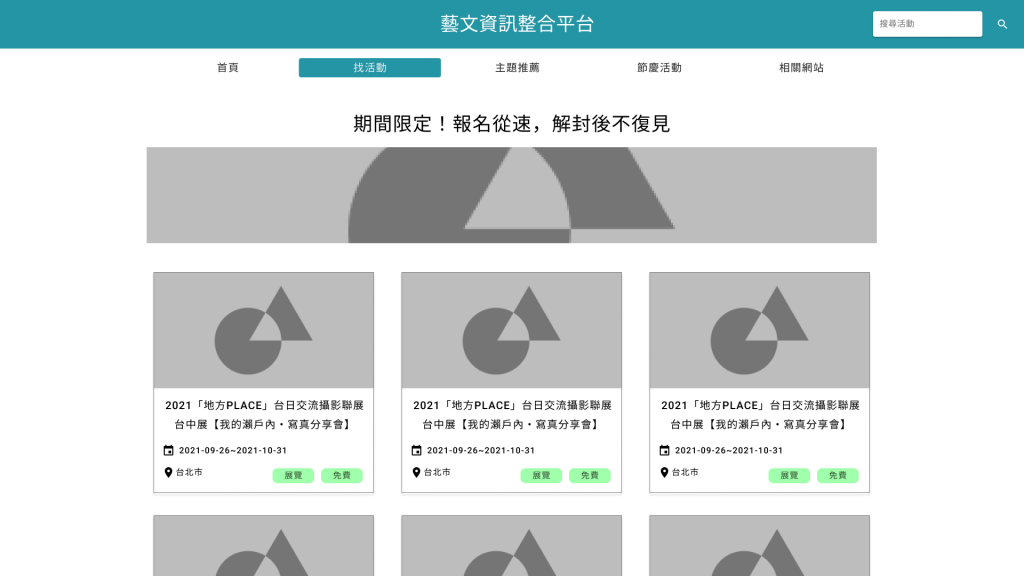Click the middle card's event title text
This screenshot has width=1024, height=576.
pyautogui.click(x=511, y=415)
